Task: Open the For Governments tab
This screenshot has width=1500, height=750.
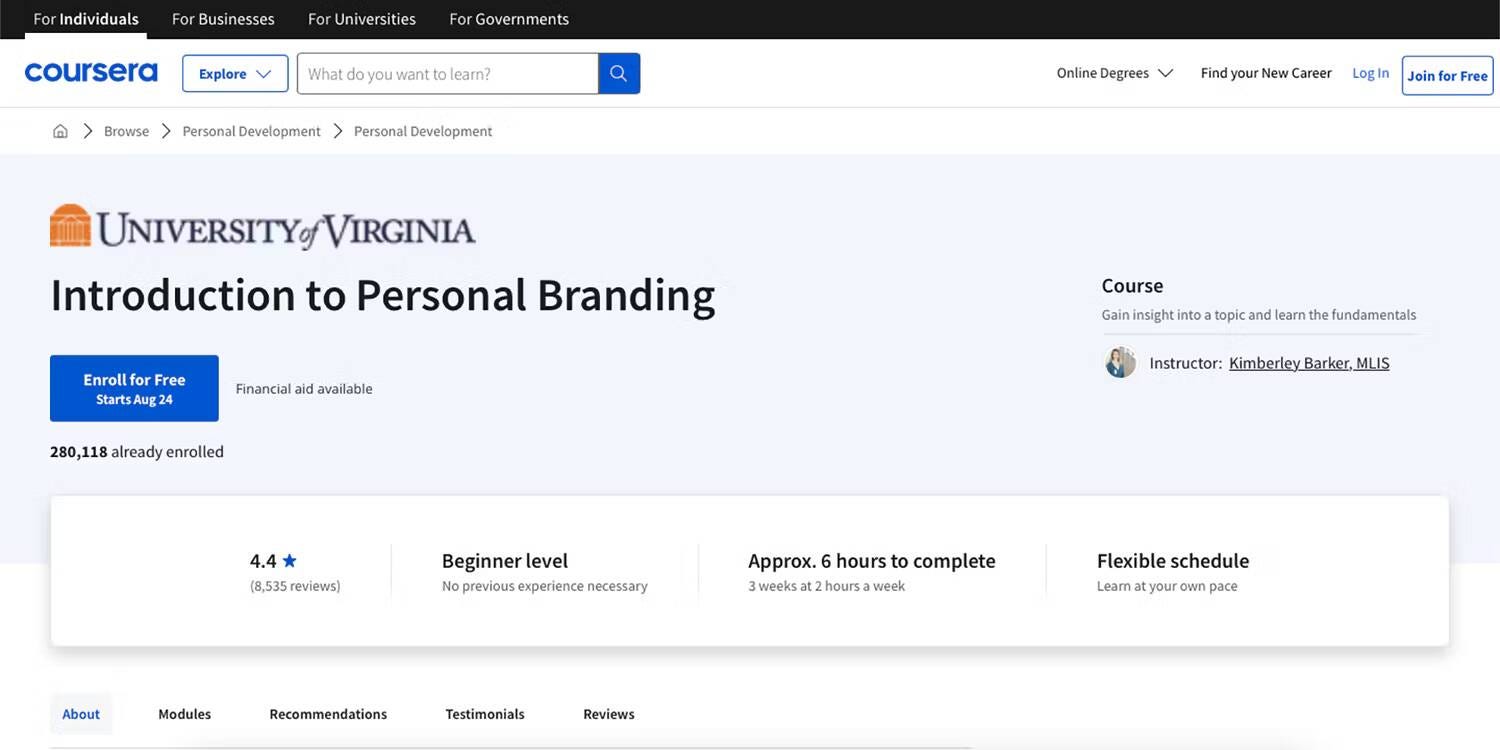Action: [508, 19]
